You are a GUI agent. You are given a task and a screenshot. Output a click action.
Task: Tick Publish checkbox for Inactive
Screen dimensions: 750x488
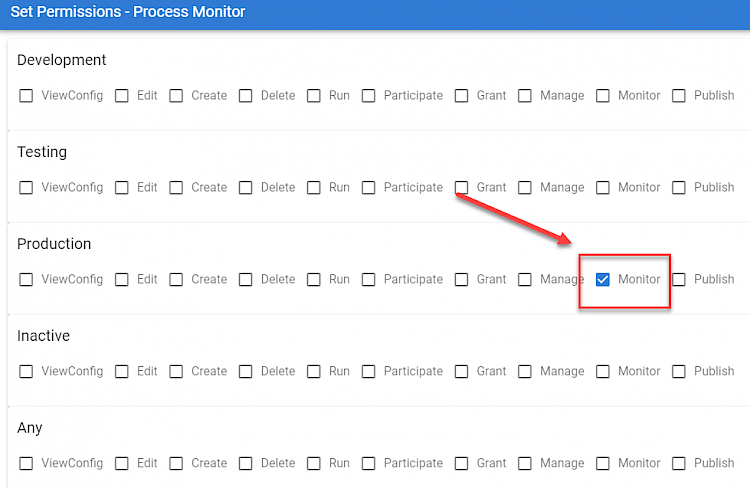[679, 371]
